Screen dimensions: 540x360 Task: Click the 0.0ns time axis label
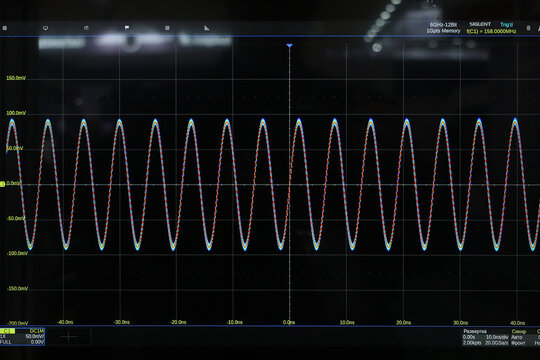(289, 322)
